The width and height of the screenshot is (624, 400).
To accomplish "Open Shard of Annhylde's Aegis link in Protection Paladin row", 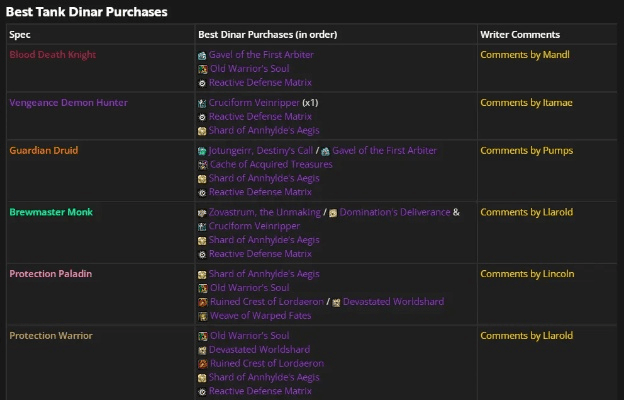I will [x=264, y=274].
